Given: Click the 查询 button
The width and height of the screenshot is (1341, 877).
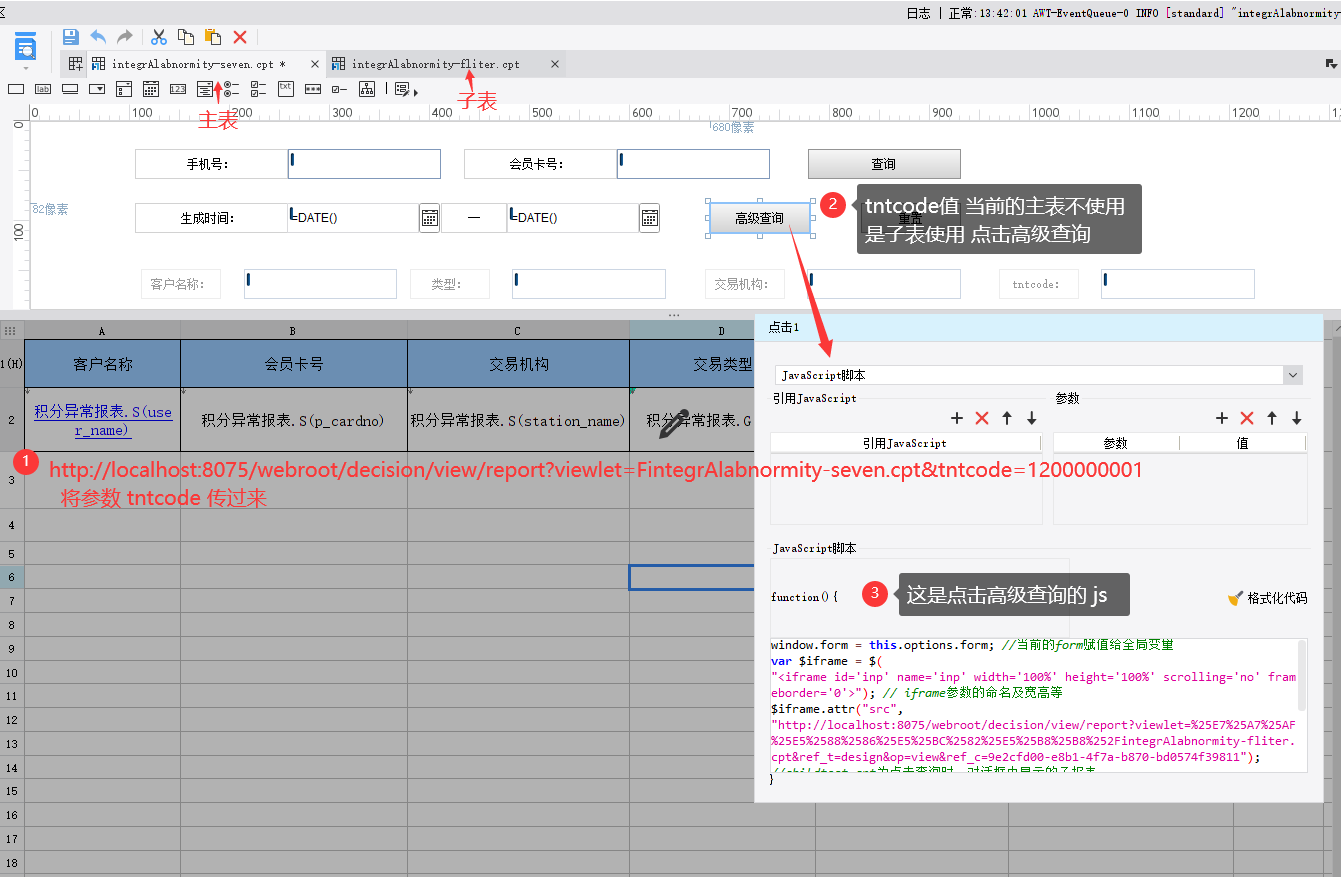Looking at the screenshot, I should [884, 164].
